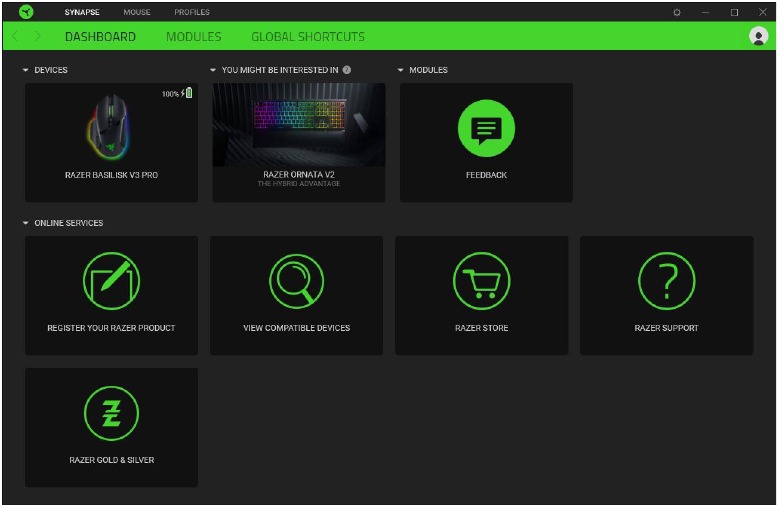Open the Feedback module icon
The width and height of the screenshot is (777, 505).
[x=486, y=128]
